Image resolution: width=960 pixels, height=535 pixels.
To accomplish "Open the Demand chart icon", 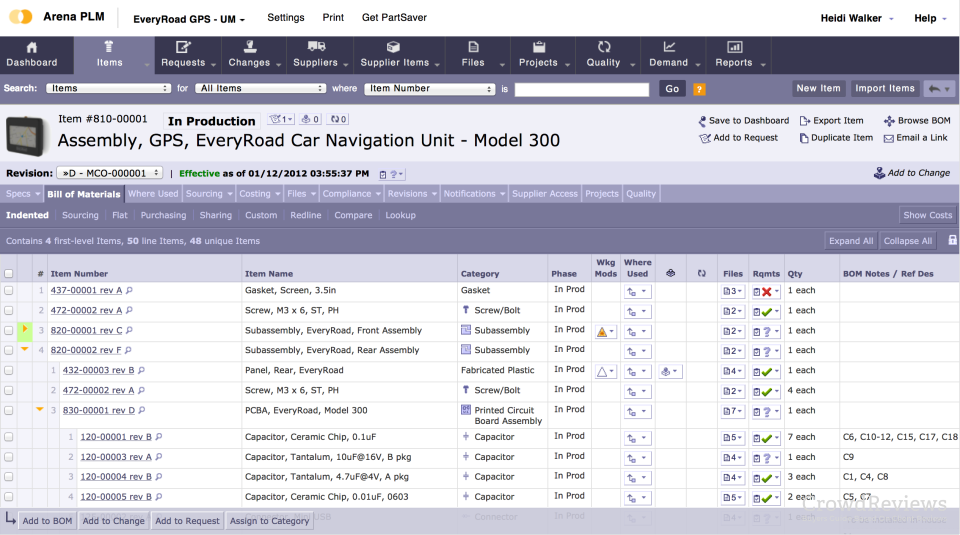I will point(669,47).
